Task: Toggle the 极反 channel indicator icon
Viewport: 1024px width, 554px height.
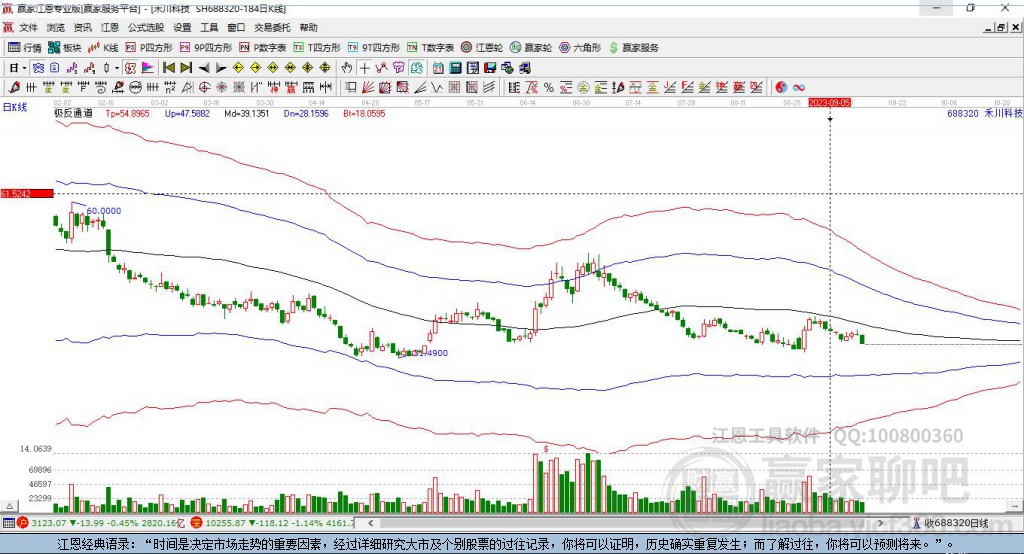Action: point(130,68)
